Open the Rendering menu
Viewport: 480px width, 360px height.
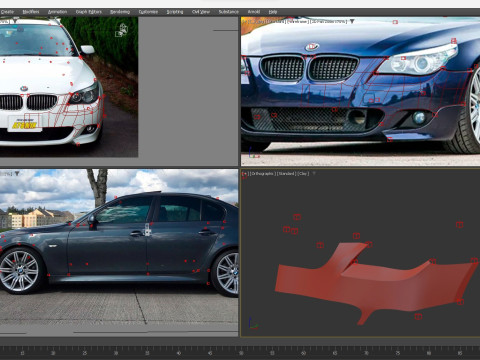120,12
